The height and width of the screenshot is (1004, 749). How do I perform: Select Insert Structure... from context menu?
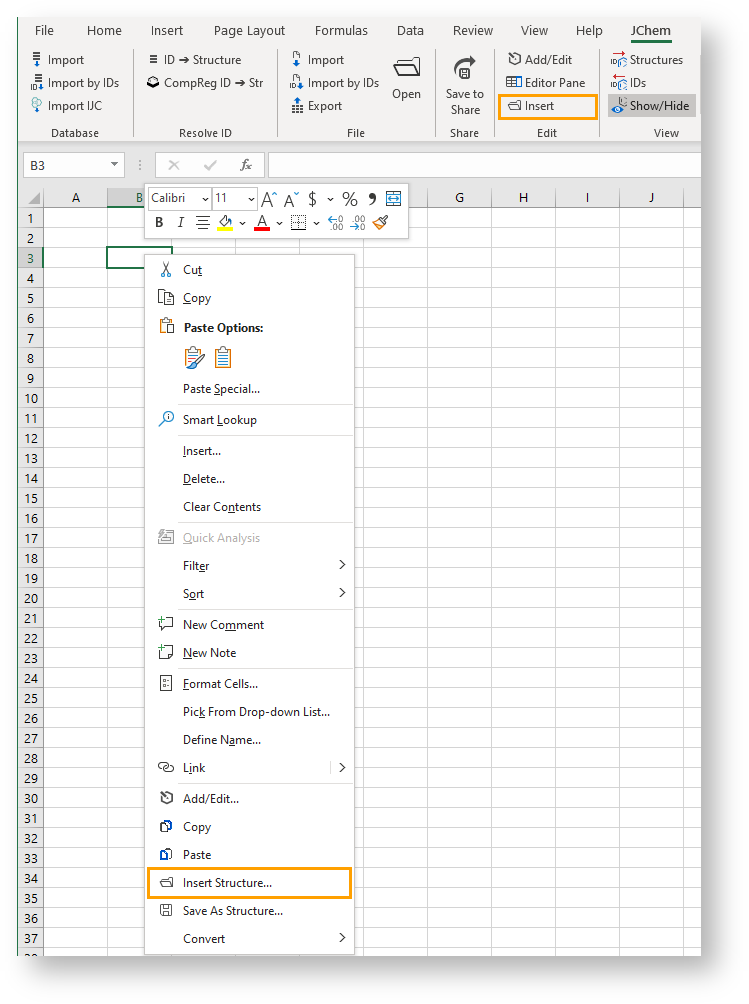[227, 883]
